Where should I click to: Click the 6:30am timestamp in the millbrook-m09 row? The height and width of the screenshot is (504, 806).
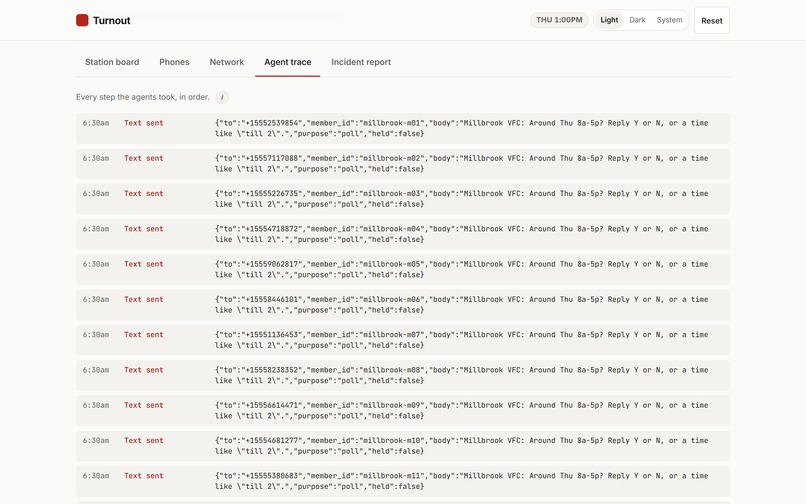point(96,405)
